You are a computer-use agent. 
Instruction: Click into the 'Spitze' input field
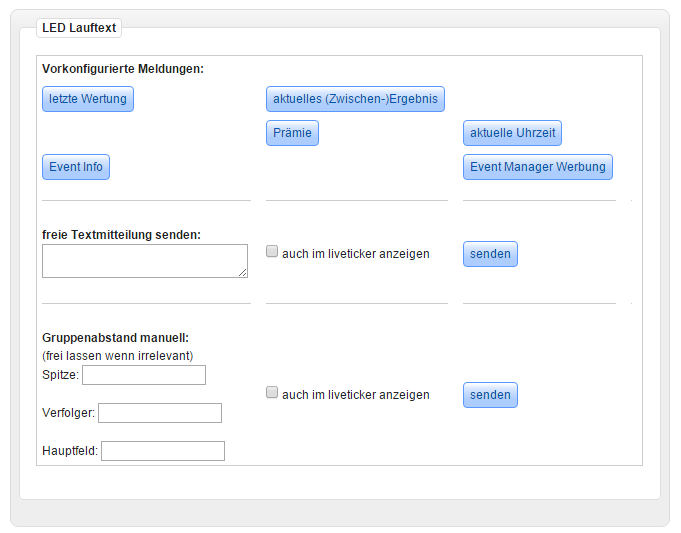point(144,375)
